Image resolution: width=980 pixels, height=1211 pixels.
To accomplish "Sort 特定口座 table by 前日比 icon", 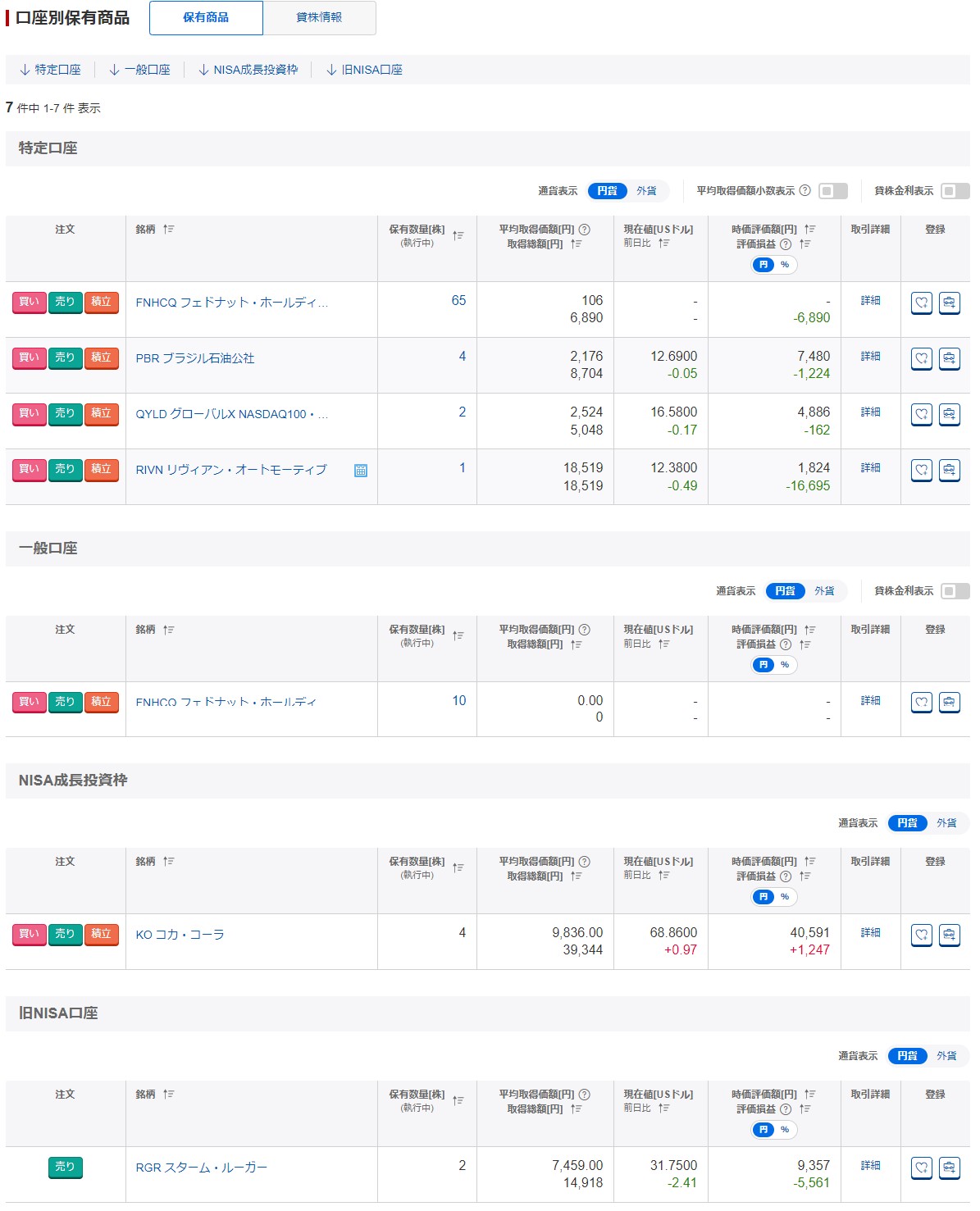I will click(663, 244).
